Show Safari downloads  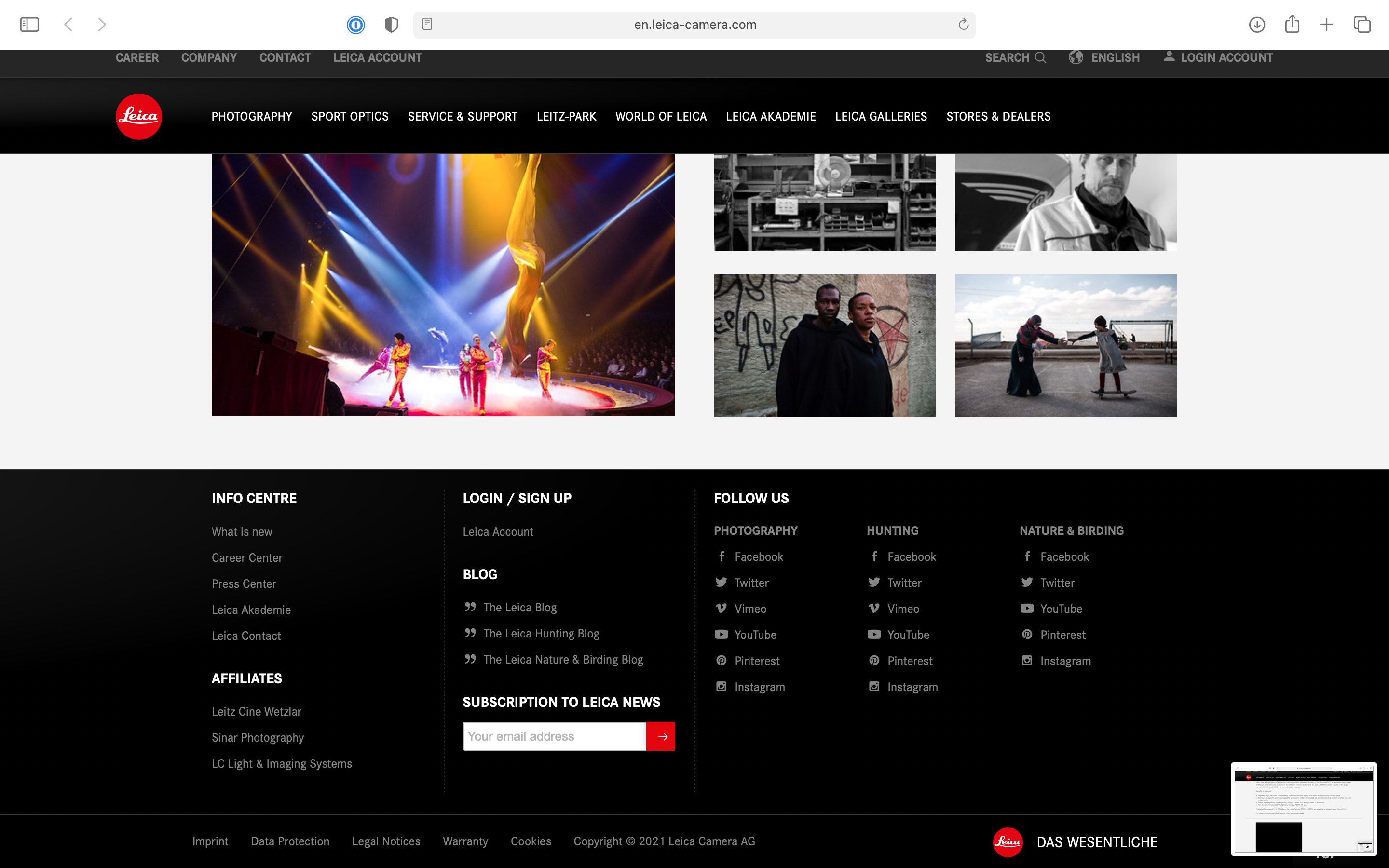[1257, 25]
